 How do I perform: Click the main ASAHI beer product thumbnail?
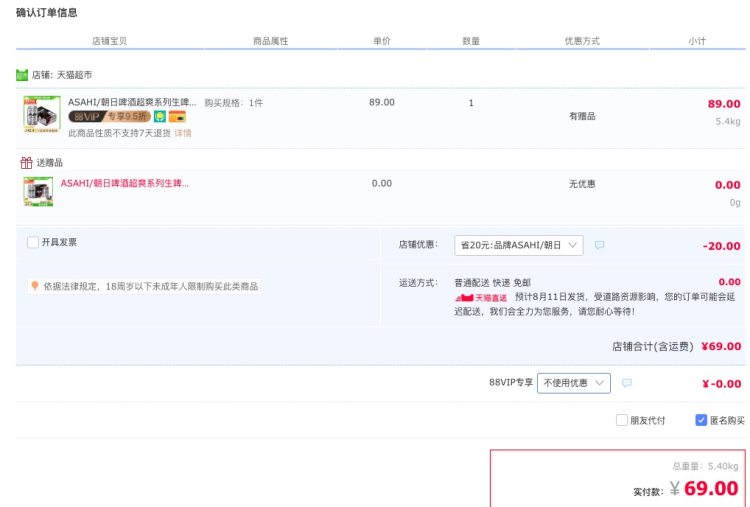click(x=42, y=114)
